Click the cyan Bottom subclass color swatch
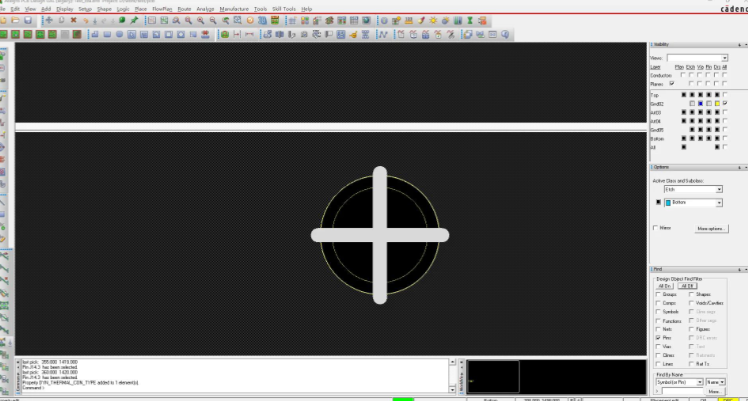The image size is (748, 401). pyautogui.click(x=668, y=203)
